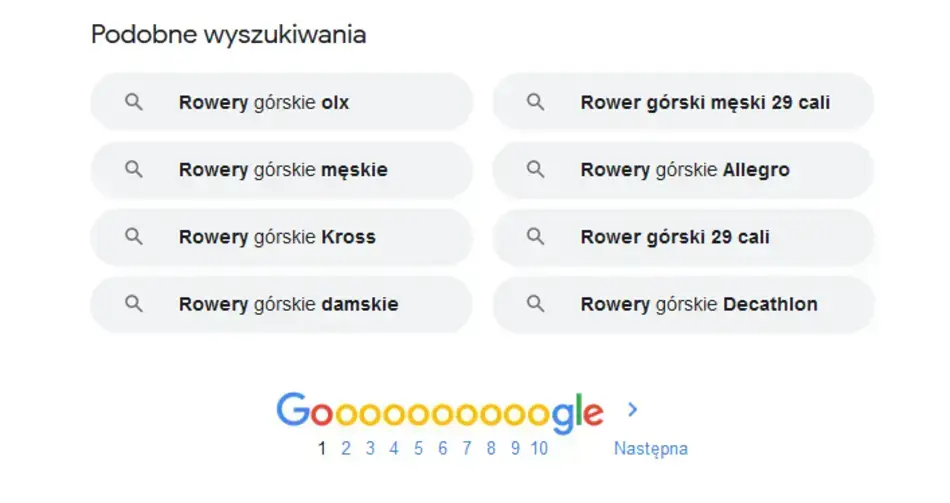
Task: Select the Rowery górskie olx suggestion
Action: [x=264, y=102]
